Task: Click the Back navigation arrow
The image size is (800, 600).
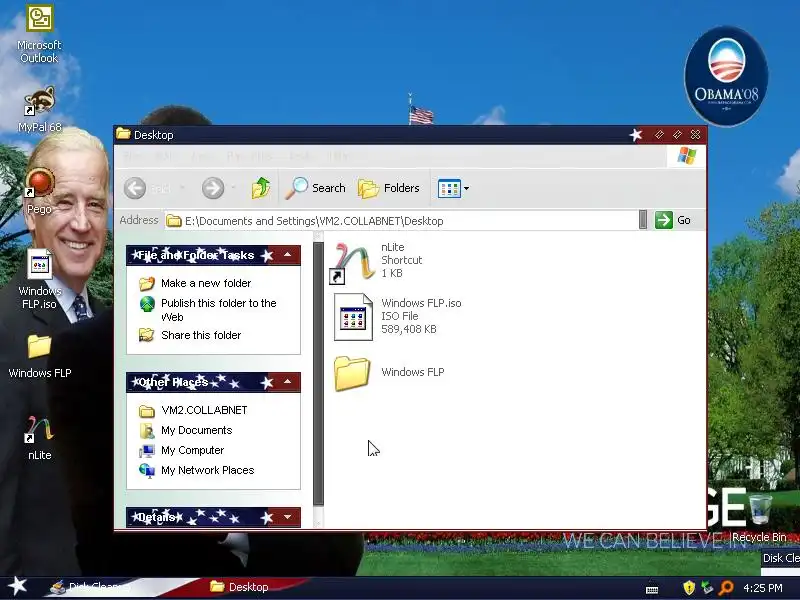Action: tap(135, 188)
